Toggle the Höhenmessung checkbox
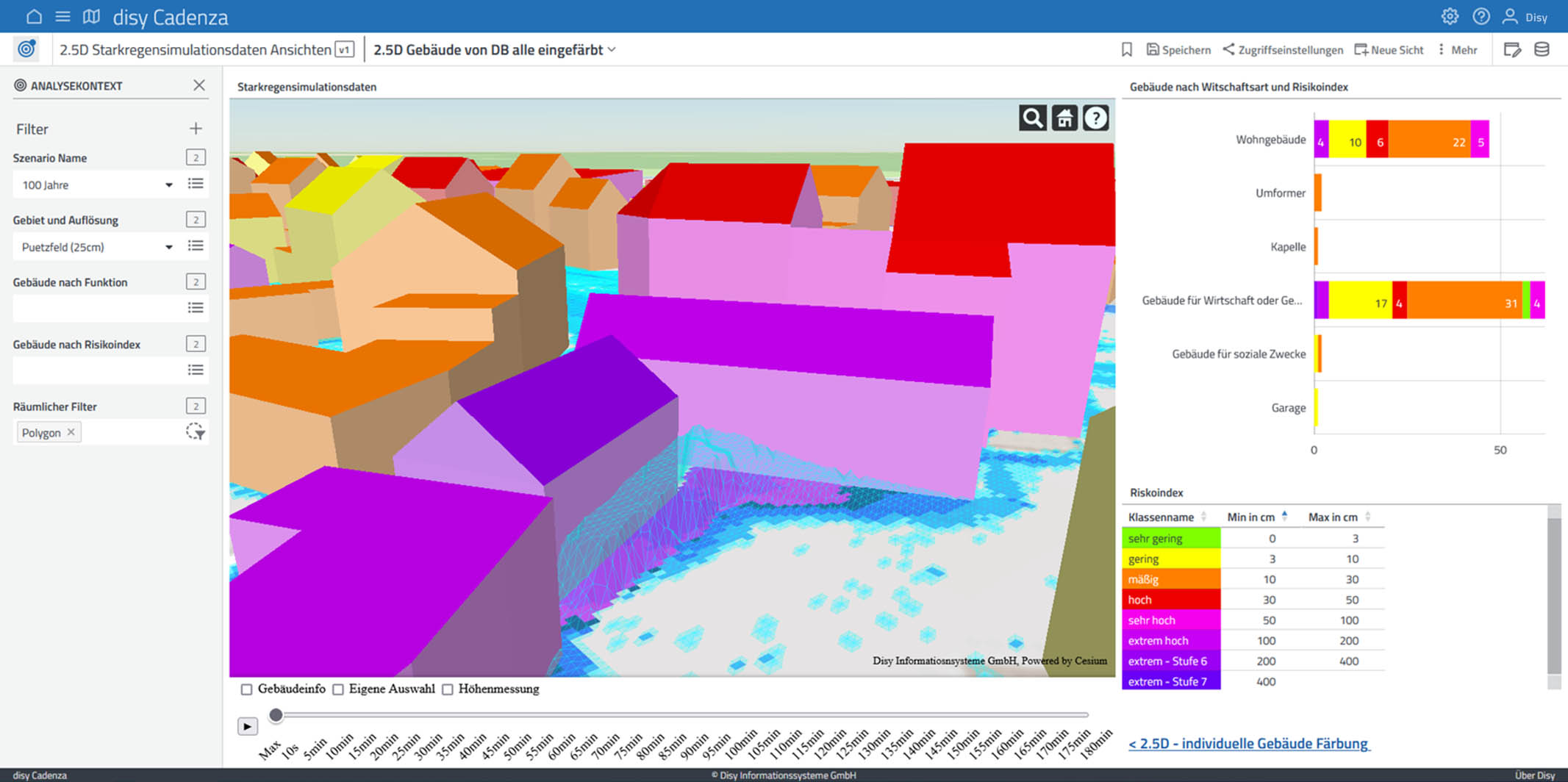The width and height of the screenshot is (1568, 782). (x=448, y=689)
